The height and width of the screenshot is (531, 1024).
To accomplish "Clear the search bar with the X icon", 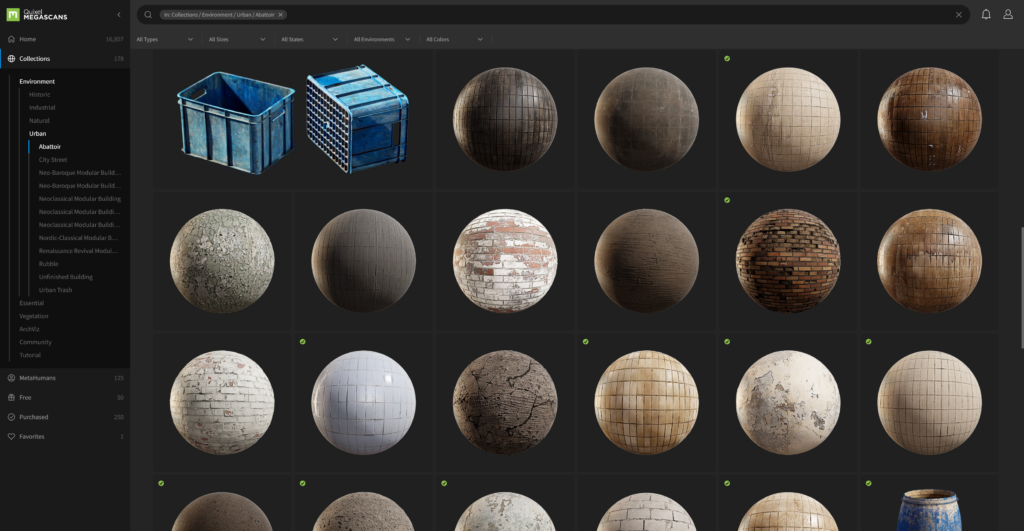I will 959,15.
